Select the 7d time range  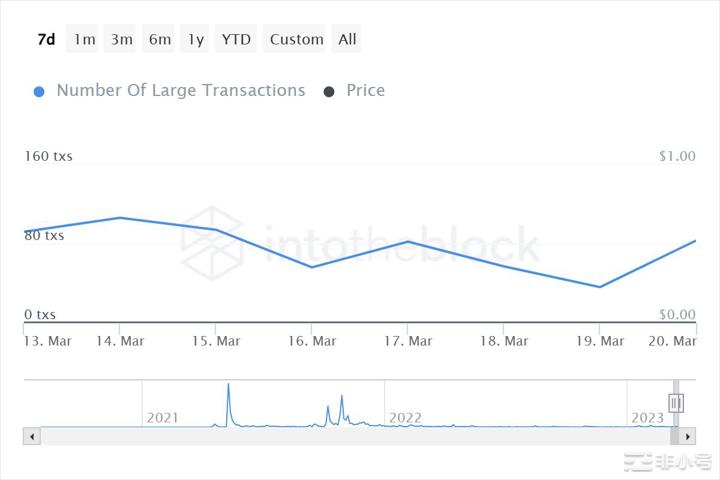46,40
